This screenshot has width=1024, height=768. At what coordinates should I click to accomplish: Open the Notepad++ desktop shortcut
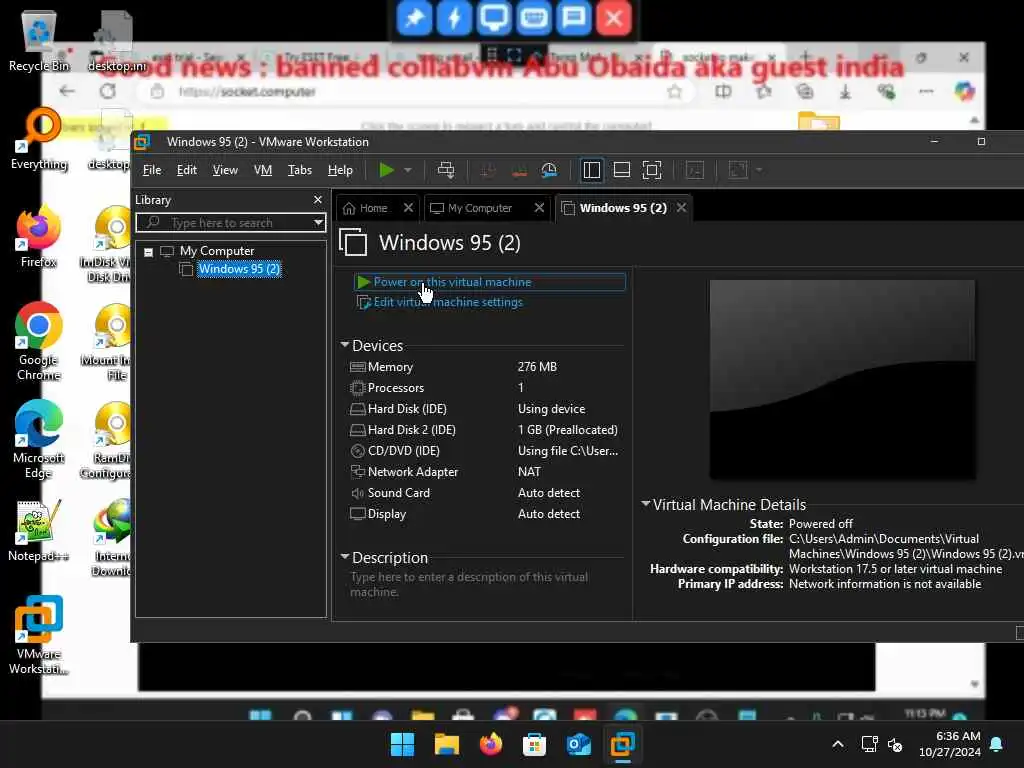(39, 531)
